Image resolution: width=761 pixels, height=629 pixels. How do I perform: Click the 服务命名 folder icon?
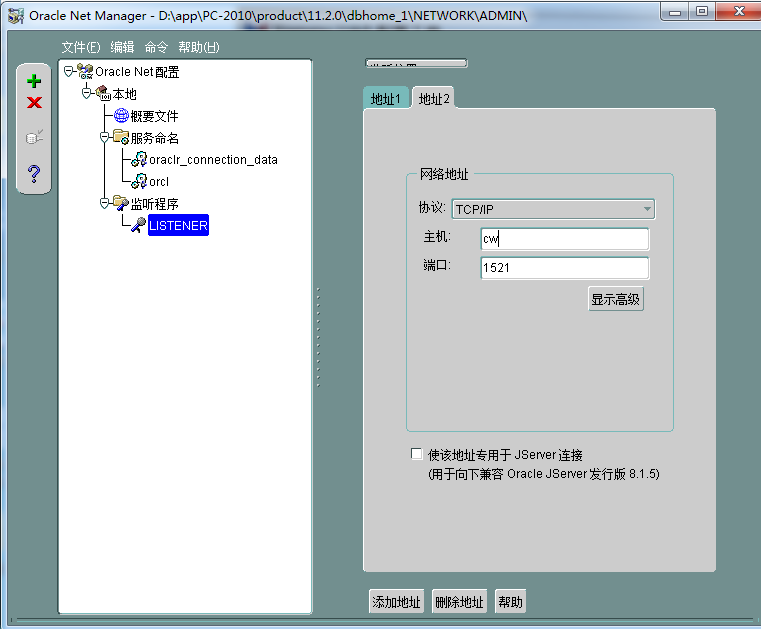121,137
